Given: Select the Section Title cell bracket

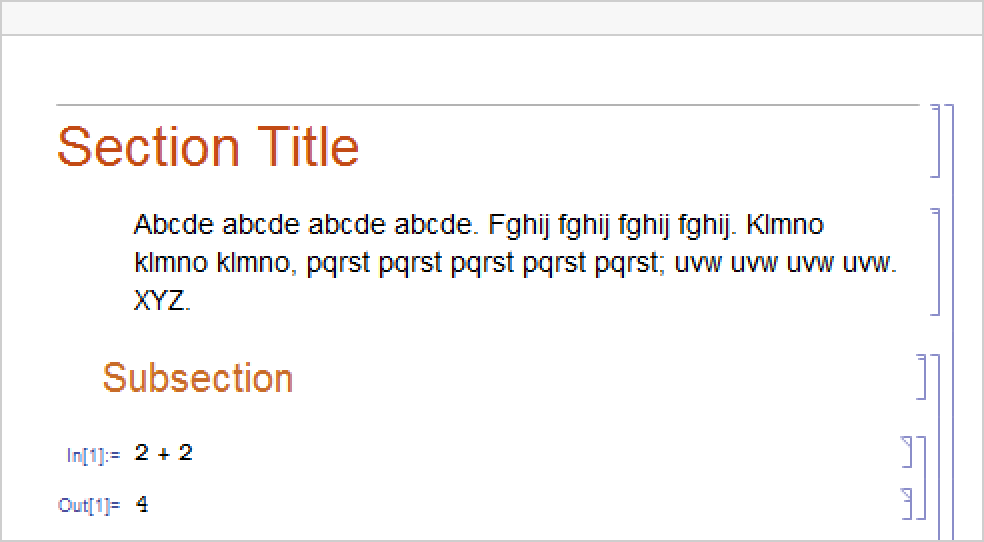Looking at the screenshot, I should coord(936,140).
